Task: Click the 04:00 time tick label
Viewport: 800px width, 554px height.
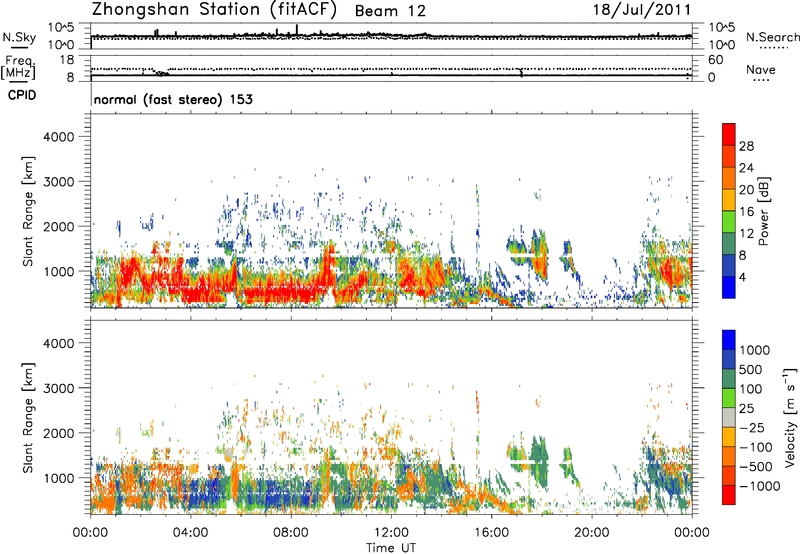Action: (190, 533)
